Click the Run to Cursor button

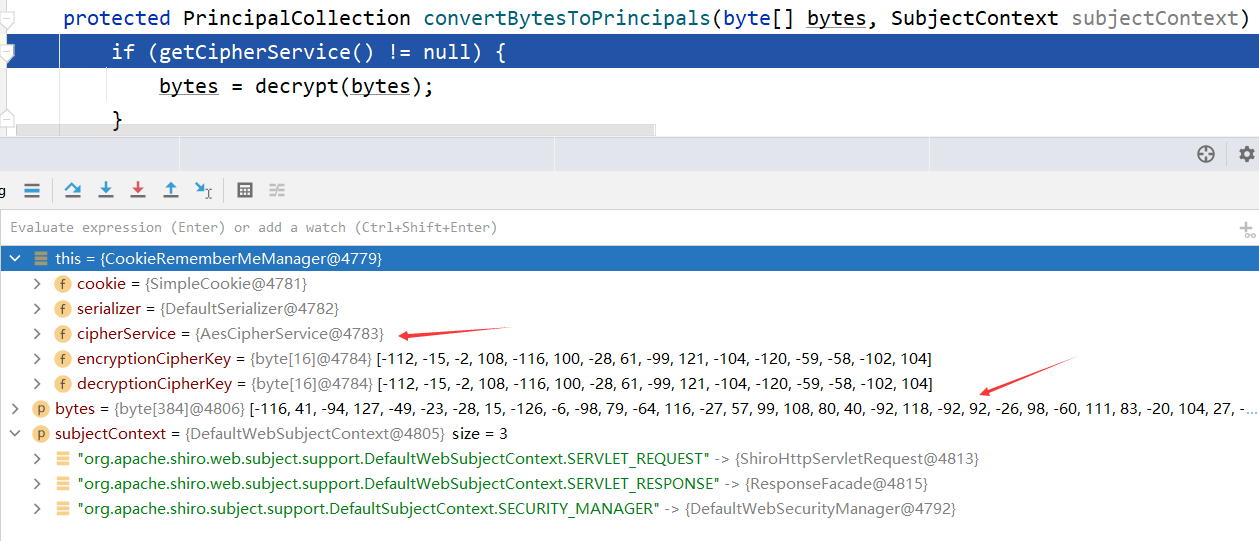[203, 189]
